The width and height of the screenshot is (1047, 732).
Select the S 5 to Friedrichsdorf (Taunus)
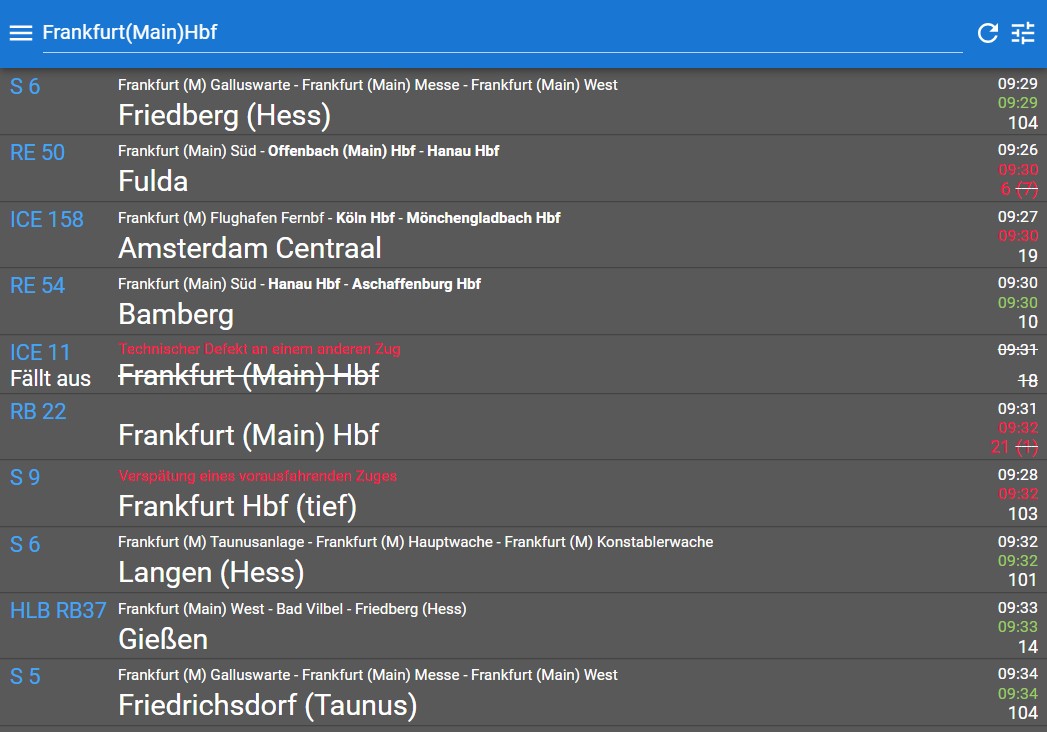[524, 693]
